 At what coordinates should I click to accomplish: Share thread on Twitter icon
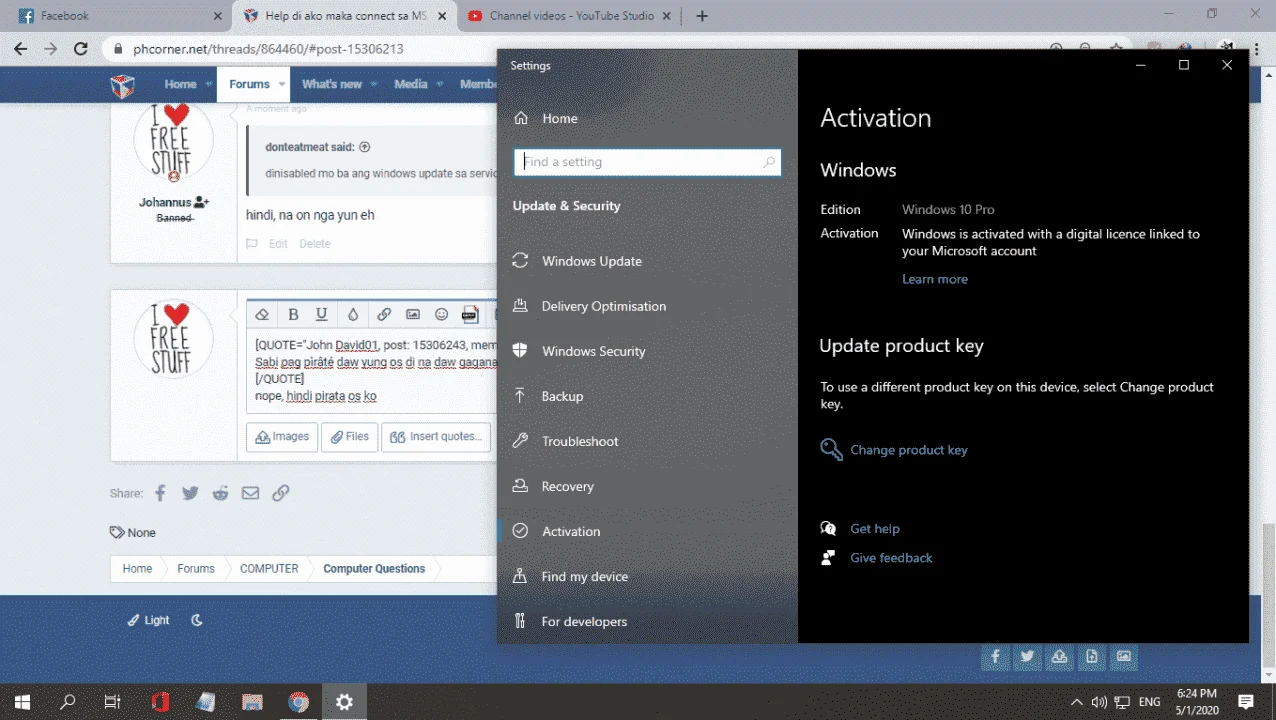[x=190, y=493]
